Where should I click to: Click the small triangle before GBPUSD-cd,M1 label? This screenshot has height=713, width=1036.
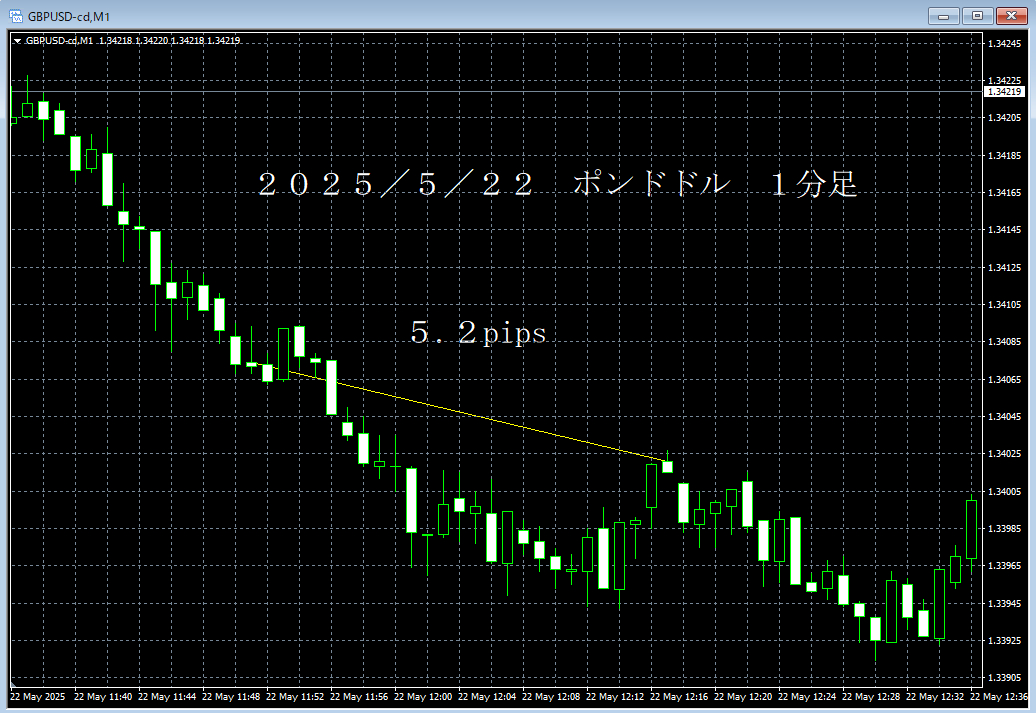click(x=18, y=41)
